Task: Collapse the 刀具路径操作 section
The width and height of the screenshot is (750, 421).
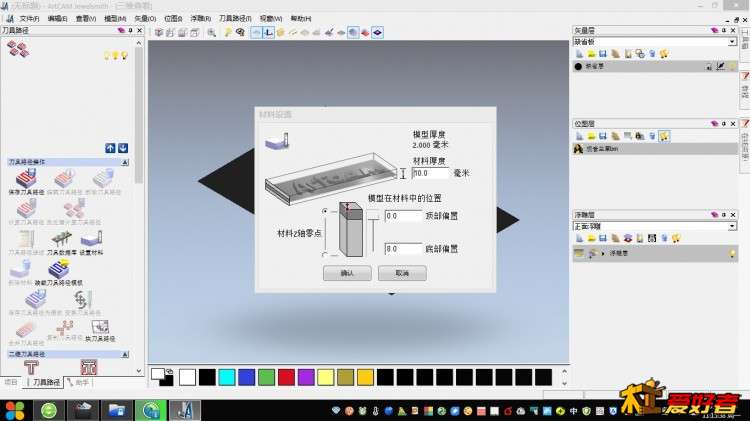Action: pyautogui.click(x=125, y=162)
